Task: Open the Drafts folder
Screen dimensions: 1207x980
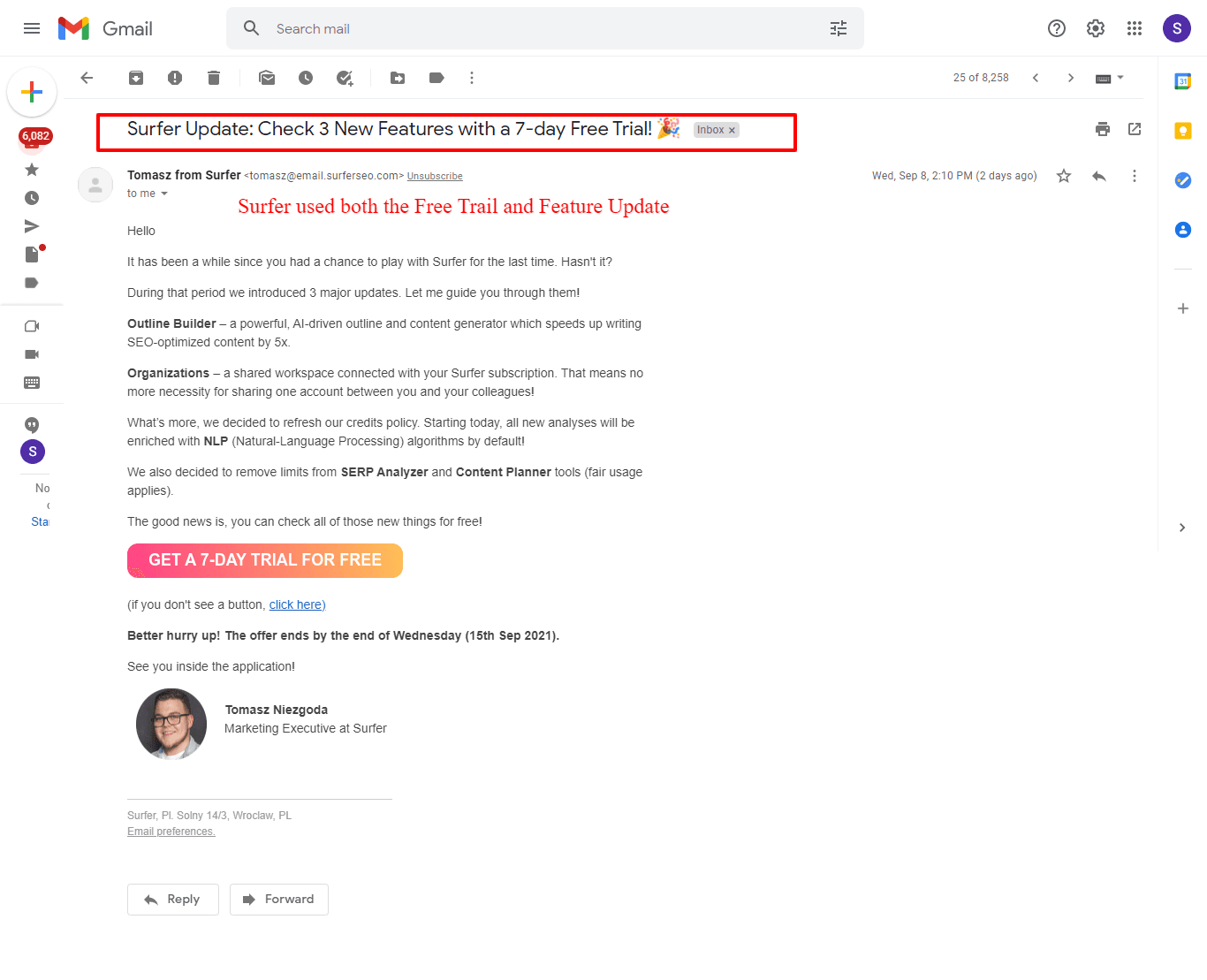Action: (x=34, y=254)
